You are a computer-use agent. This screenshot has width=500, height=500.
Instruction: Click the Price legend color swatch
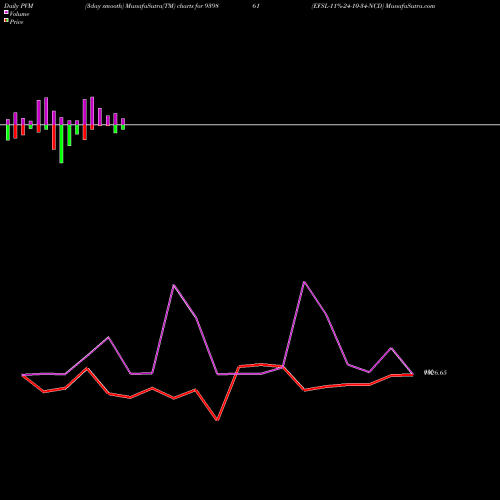pos(6,21)
